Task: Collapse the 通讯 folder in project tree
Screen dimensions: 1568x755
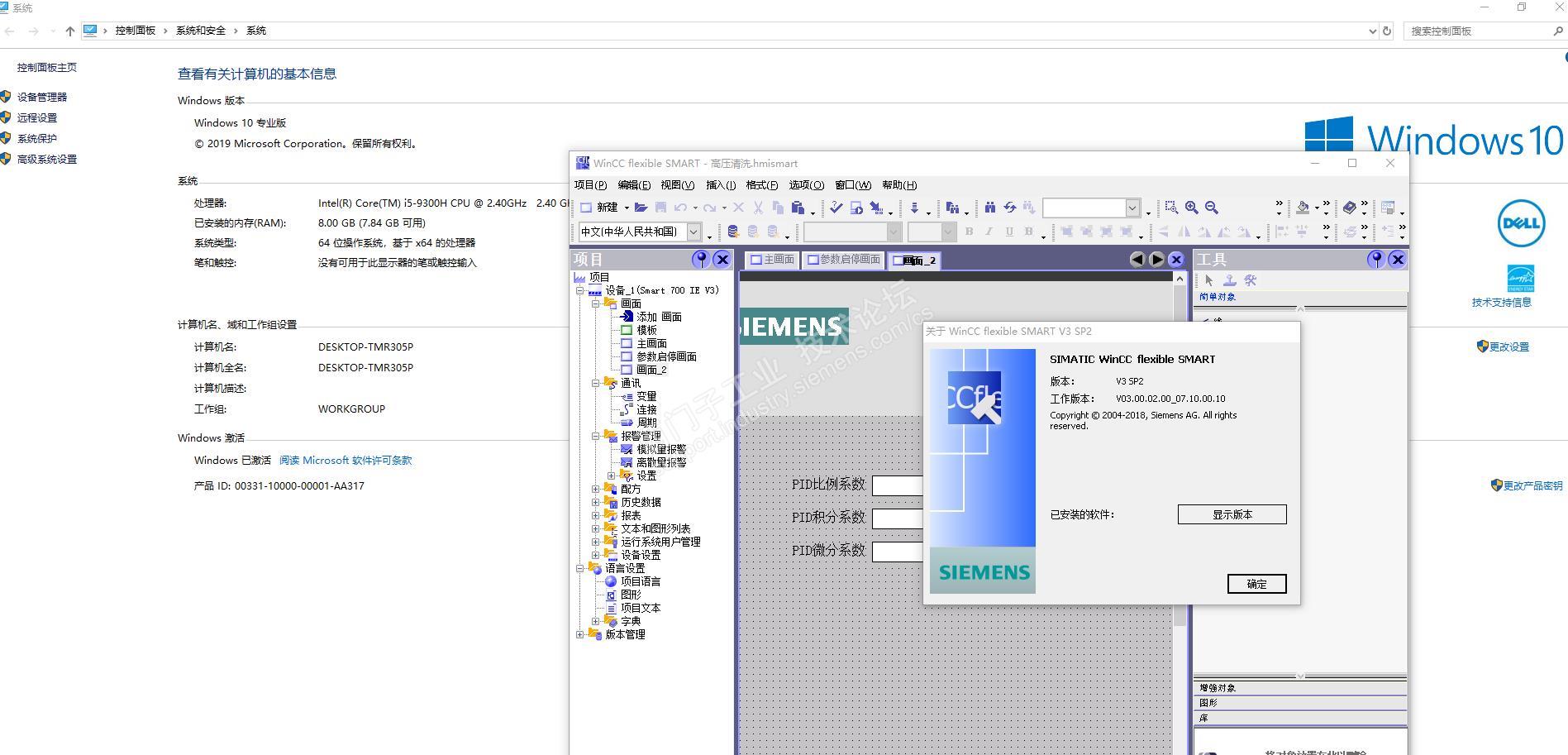Action: [596, 384]
